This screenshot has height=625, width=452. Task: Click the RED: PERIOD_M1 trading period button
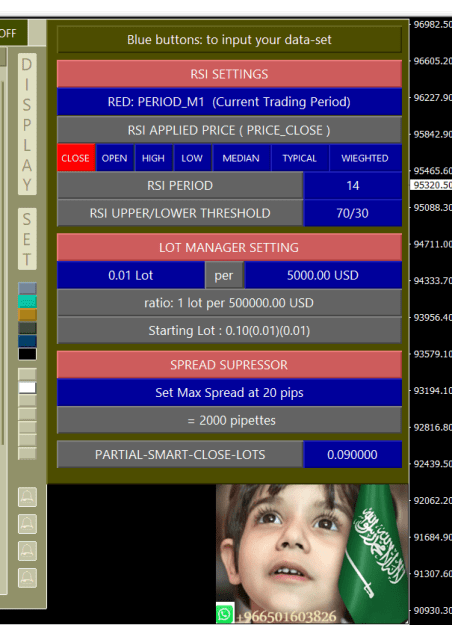229,102
